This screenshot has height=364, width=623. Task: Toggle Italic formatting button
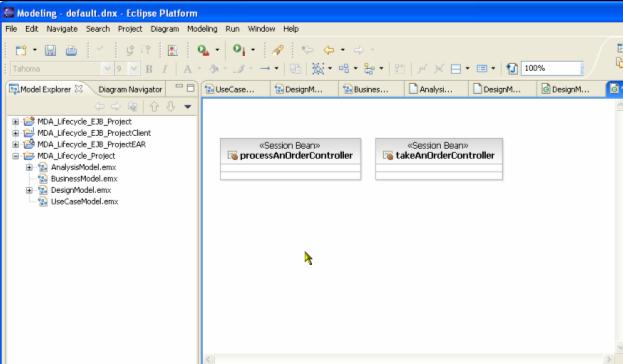[165, 69]
